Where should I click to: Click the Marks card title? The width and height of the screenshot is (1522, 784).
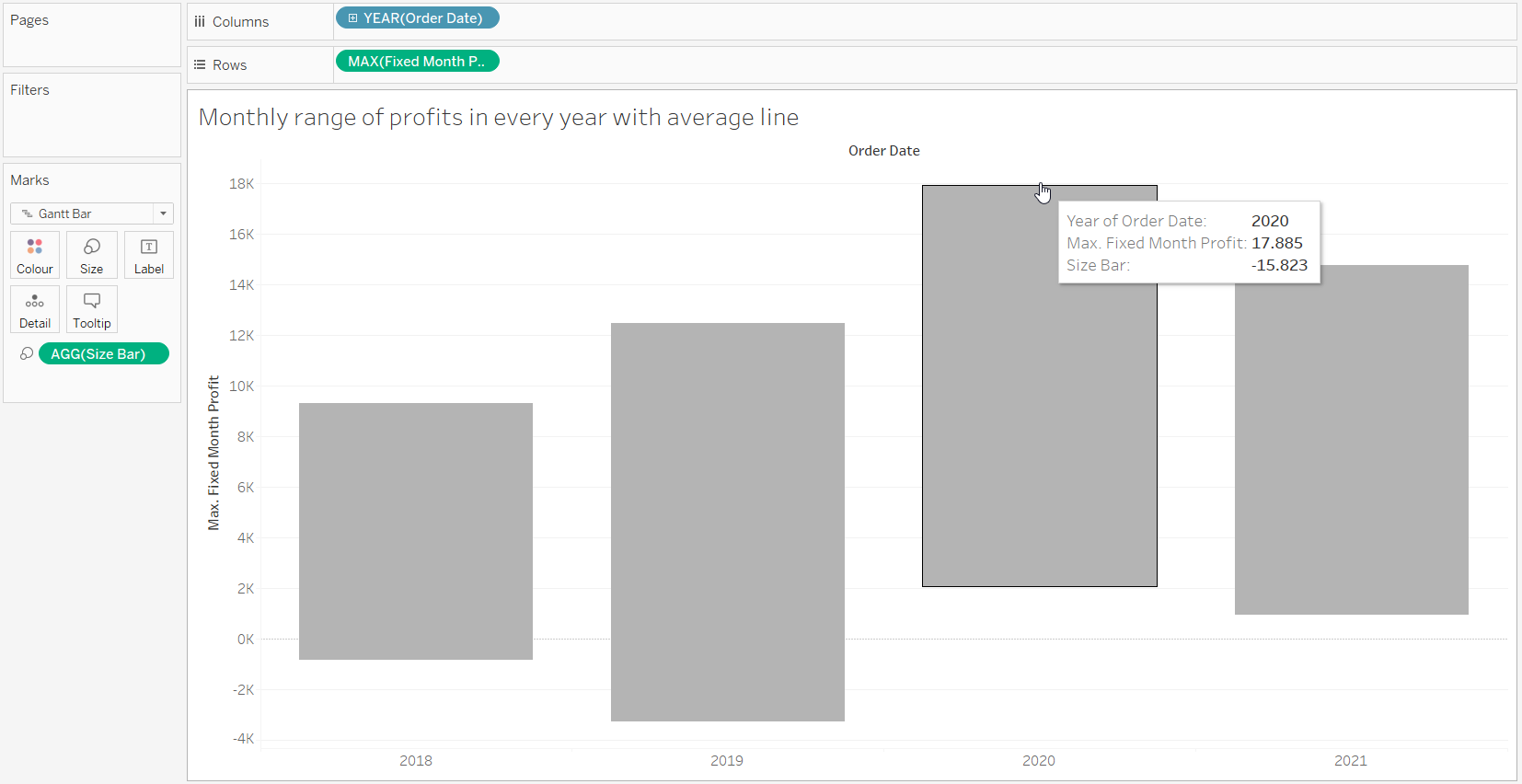pos(29,179)
